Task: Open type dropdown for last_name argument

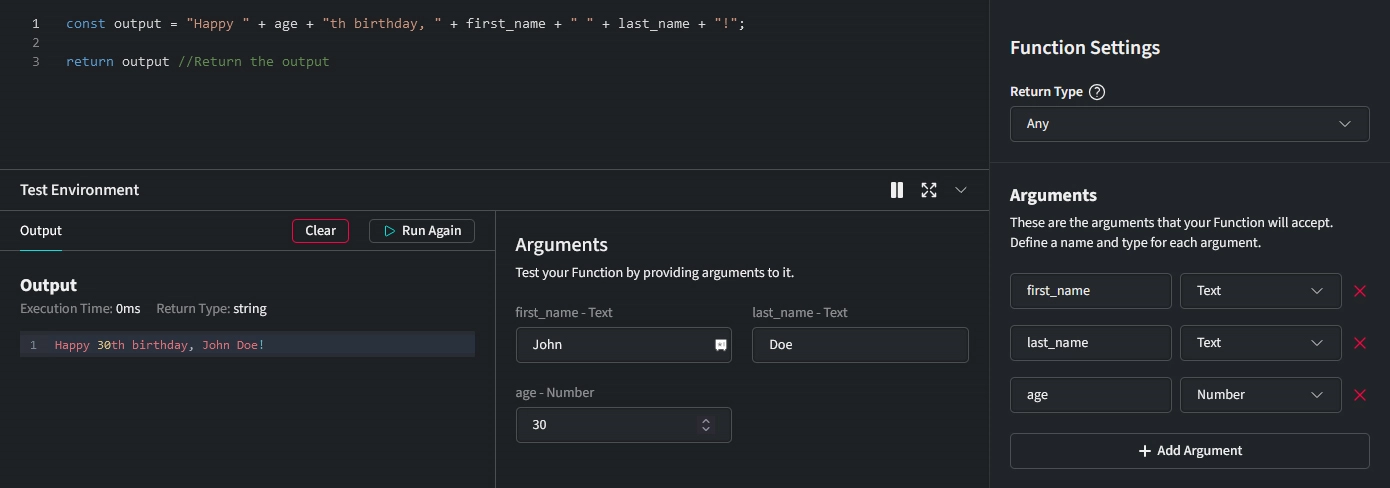Action: click(1261, 343)
